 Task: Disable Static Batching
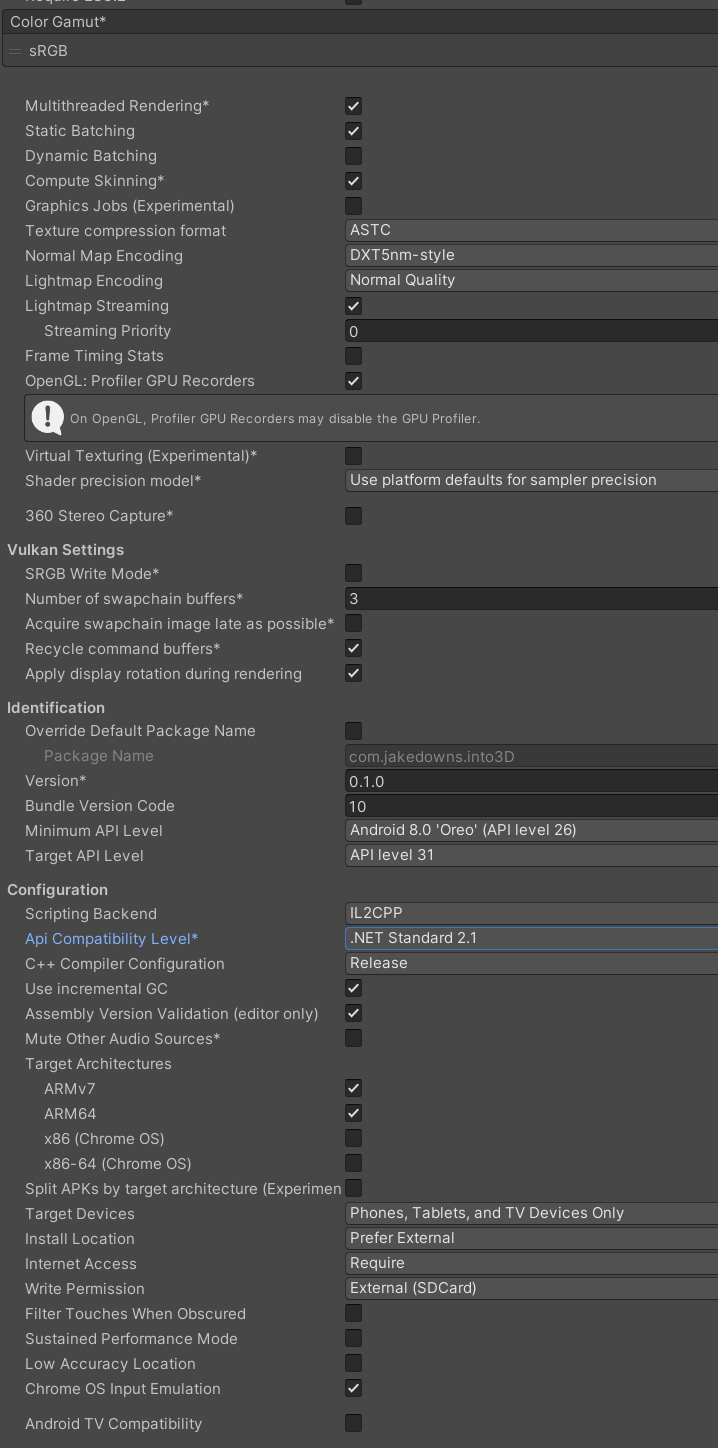click(x=353, y=131)
